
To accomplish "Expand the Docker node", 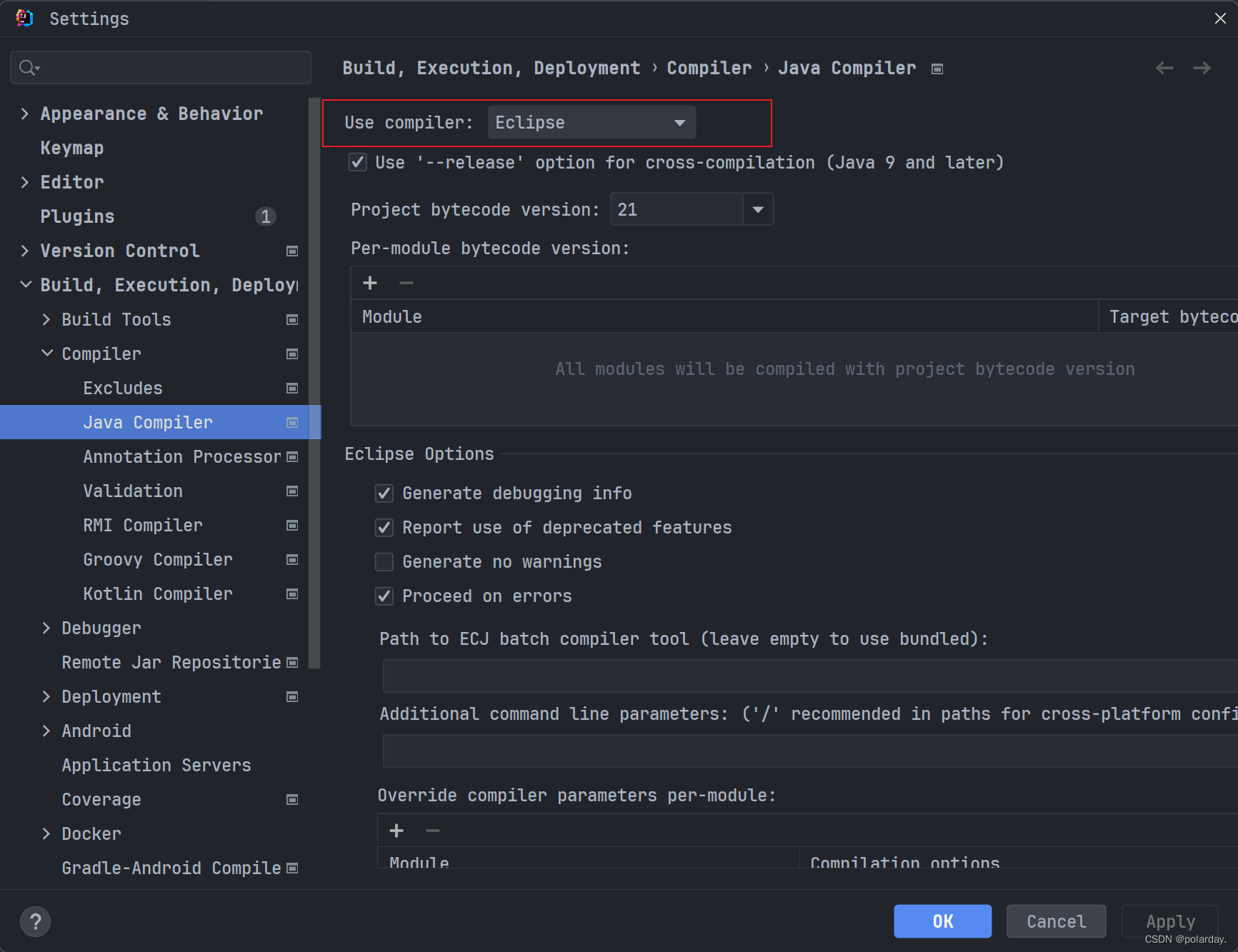I will 46,833.
